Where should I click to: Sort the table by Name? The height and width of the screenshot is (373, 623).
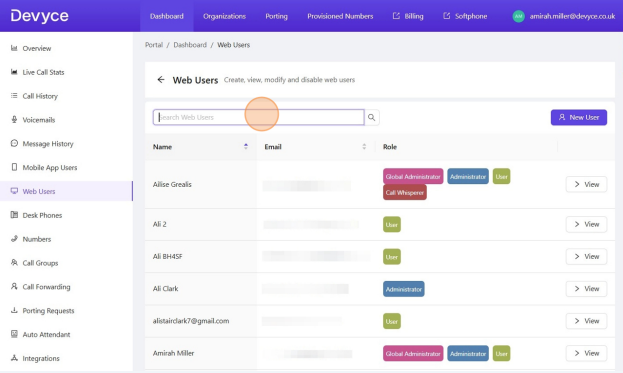click(x=200, y=147)
